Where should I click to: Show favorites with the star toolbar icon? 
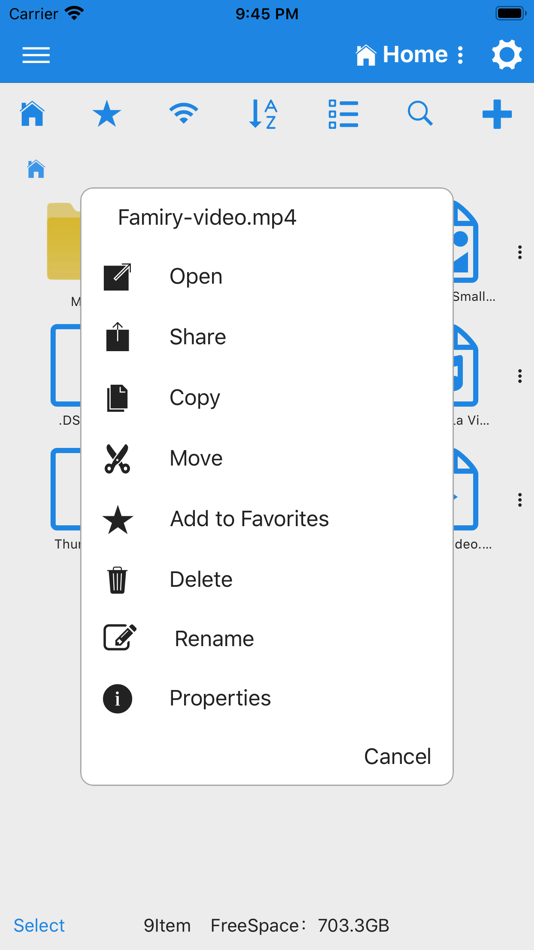107,114
